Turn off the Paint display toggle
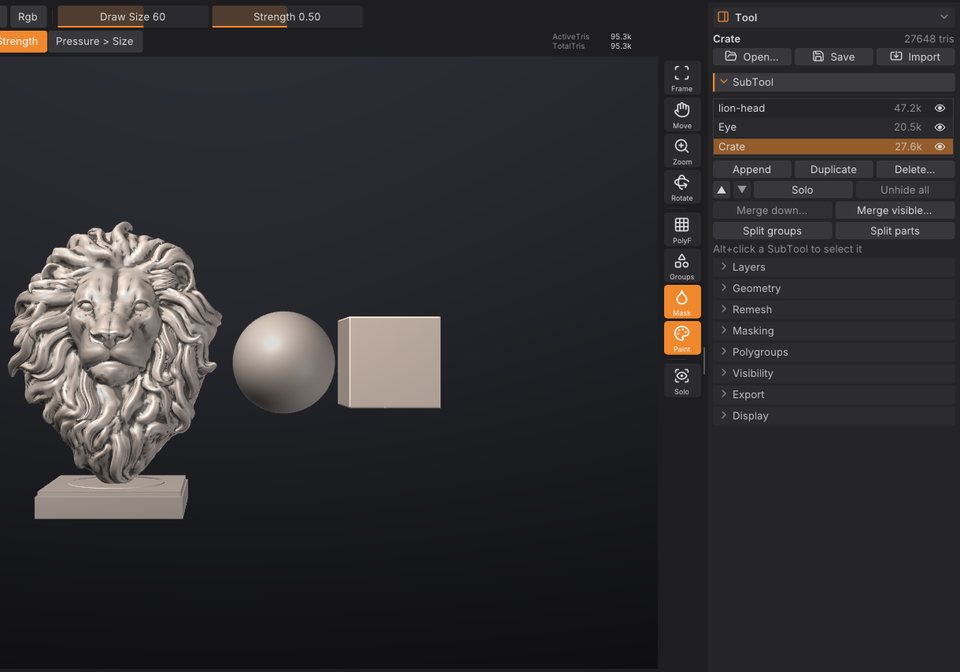The width and height of the screenshot is (960, 672). click(x=681, y=338)
